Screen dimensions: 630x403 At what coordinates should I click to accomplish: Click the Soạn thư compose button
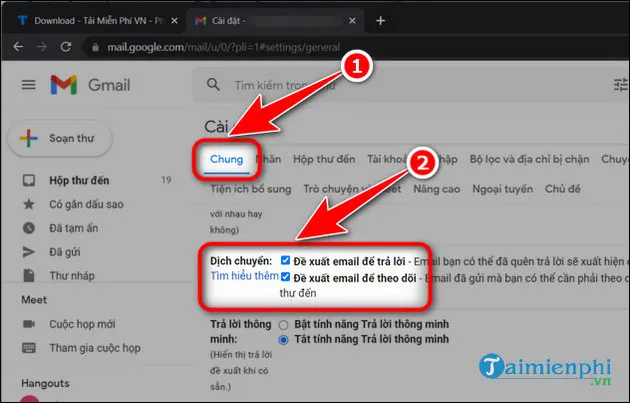[x=60, y=138]
